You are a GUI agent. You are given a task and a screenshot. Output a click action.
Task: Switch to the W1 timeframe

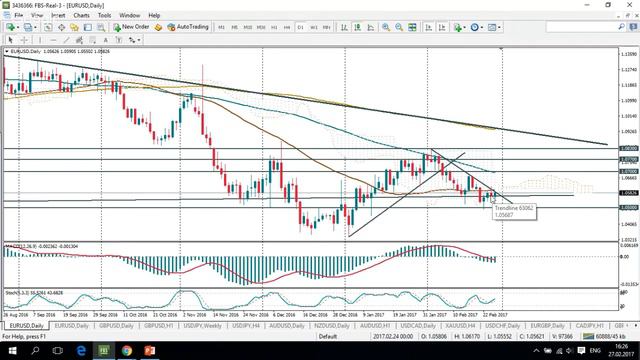313,27
